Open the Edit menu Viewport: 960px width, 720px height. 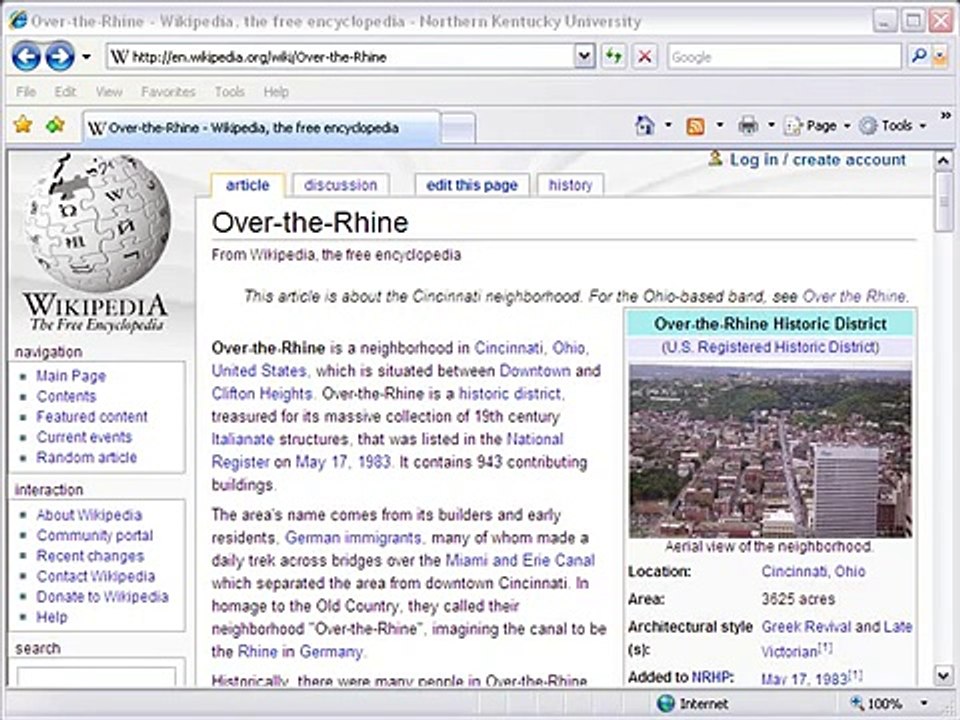click(x=65, y=92)
